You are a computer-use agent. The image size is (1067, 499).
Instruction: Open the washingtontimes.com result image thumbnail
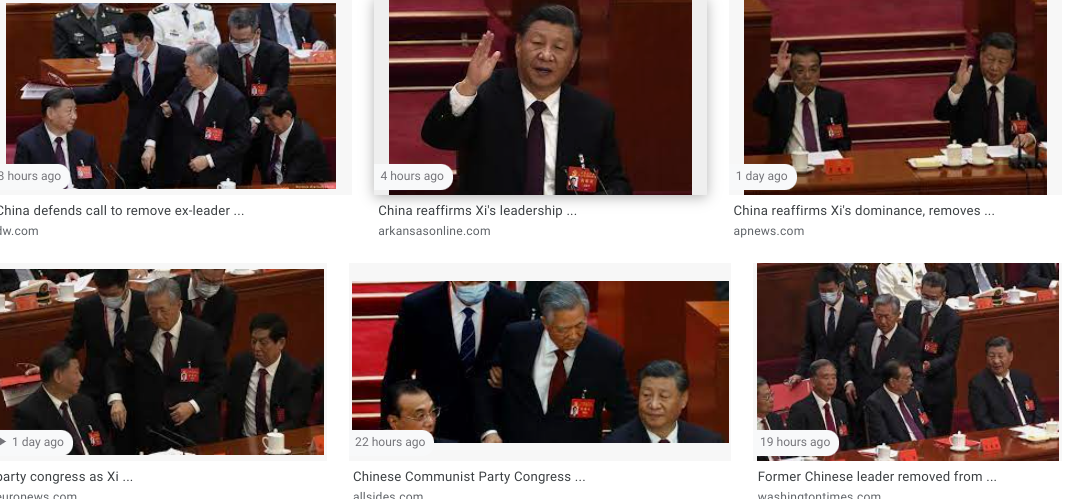(x=908, y=362)
